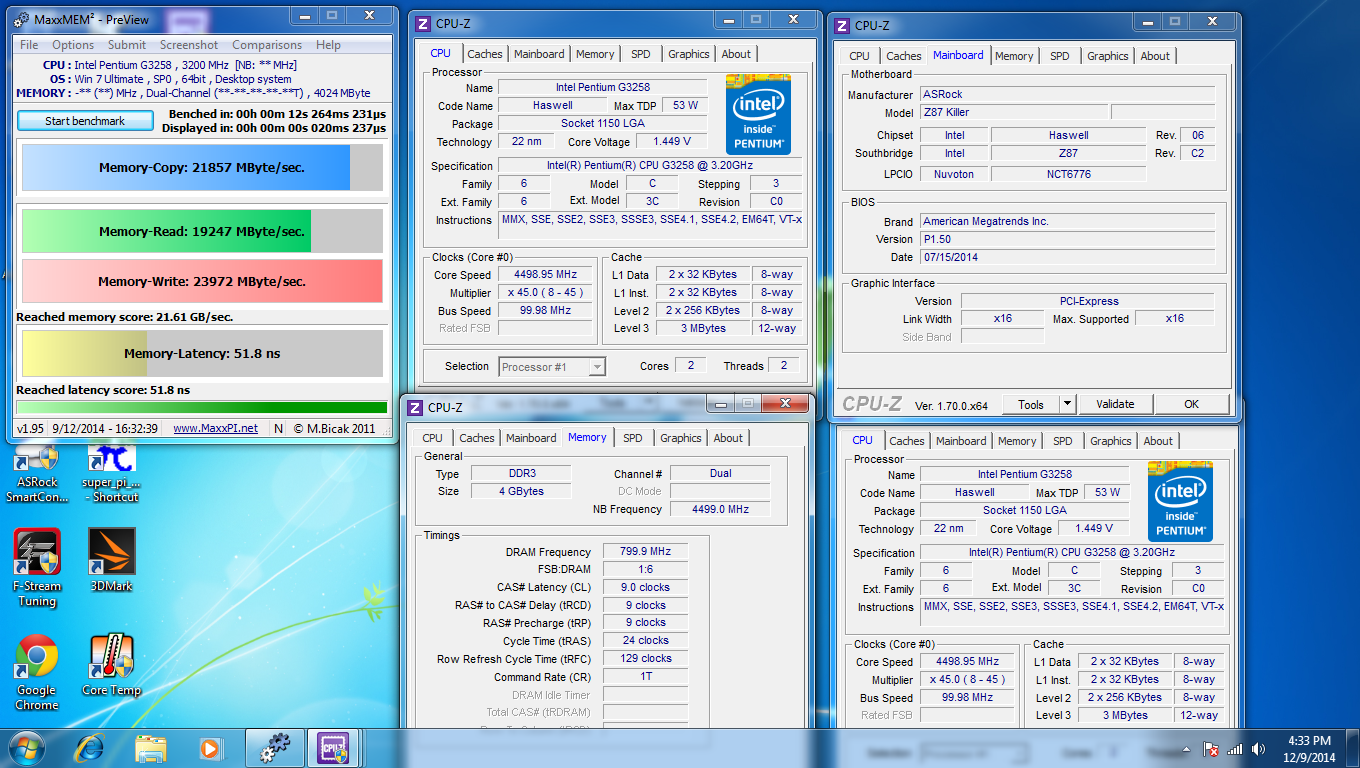Screen dimensions: 1360x768
Task: Open Core Temp desktop icon
Action: [111, 665]
